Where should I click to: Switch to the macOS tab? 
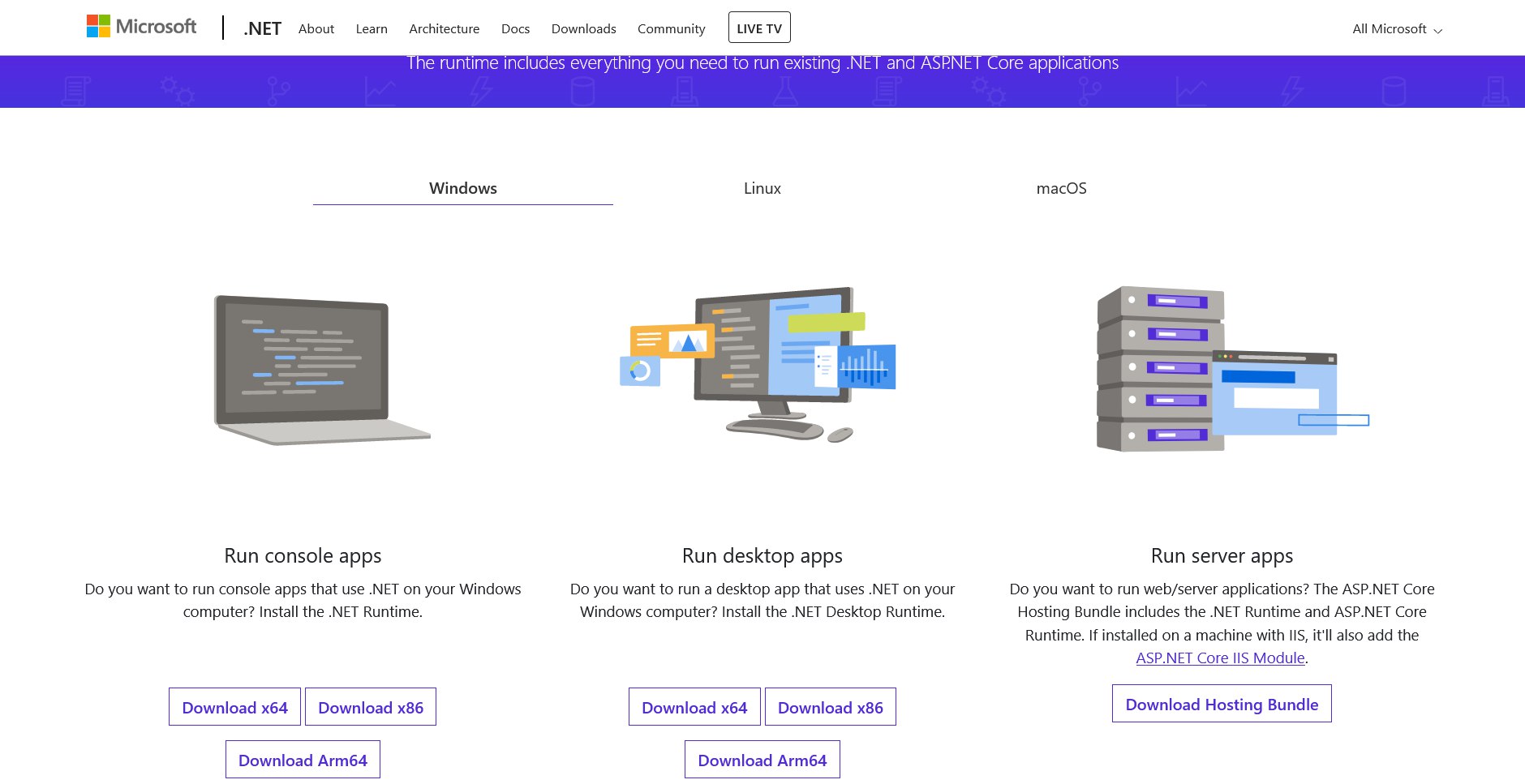[1061, 188]
